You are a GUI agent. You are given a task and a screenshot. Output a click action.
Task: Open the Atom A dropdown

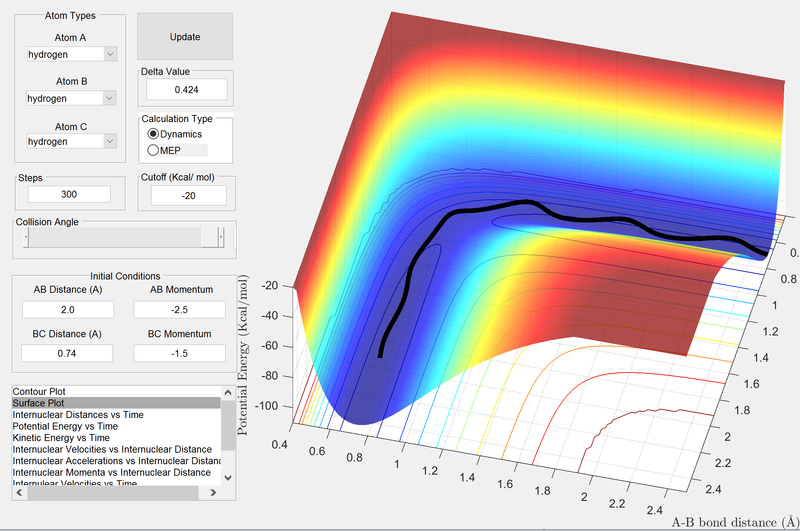[72, 54]
